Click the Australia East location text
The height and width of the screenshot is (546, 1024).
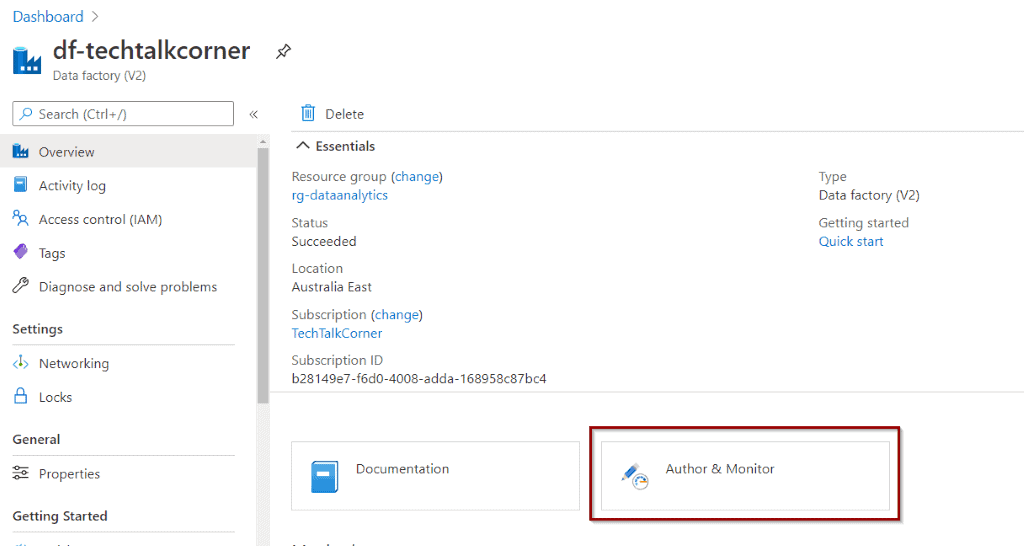coord(332,287)
